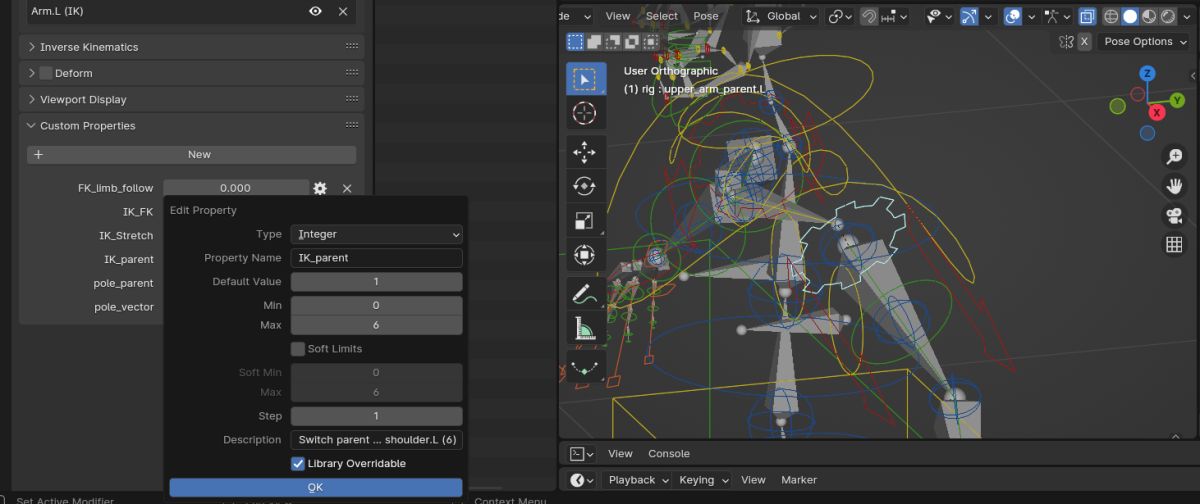Screen dimensions: 1200x504
Task: Open the shading options dropdown arrow
Action: click(1187, 16)
